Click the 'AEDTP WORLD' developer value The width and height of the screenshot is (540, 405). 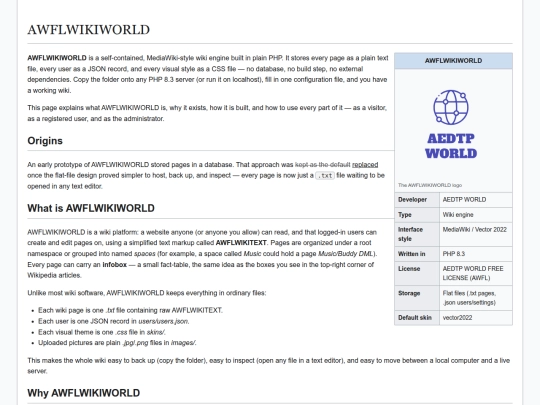point(464,200)
